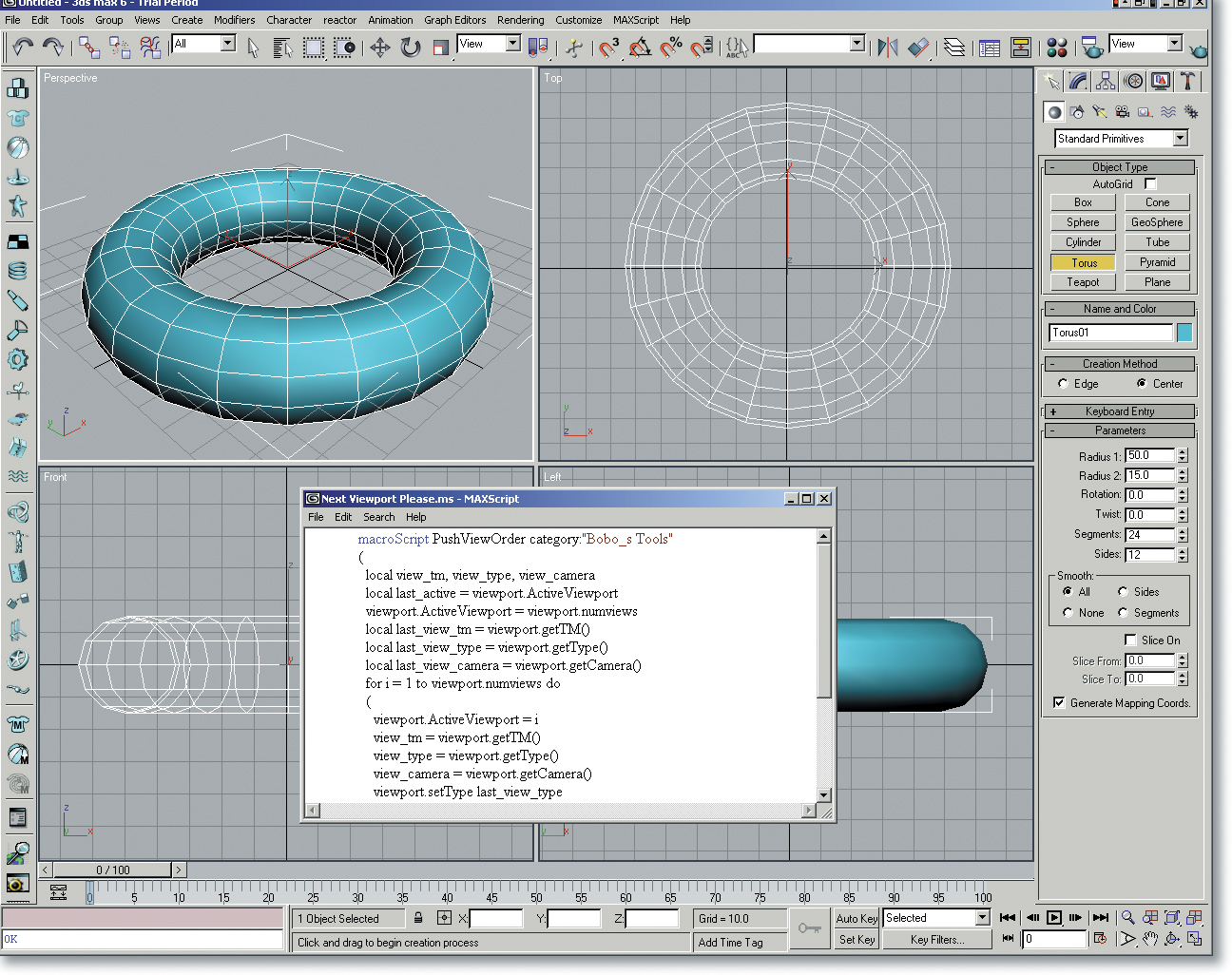Open the Motion command panel tab

click(1133, 82)
